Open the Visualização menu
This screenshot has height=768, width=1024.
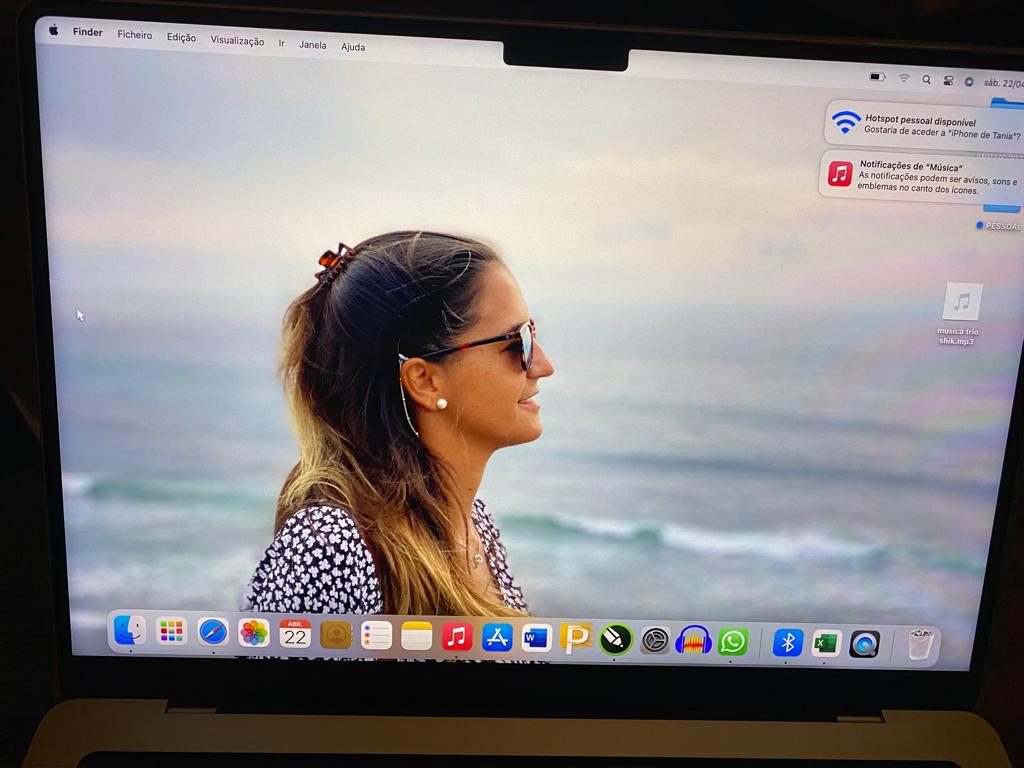pos(237,40)
